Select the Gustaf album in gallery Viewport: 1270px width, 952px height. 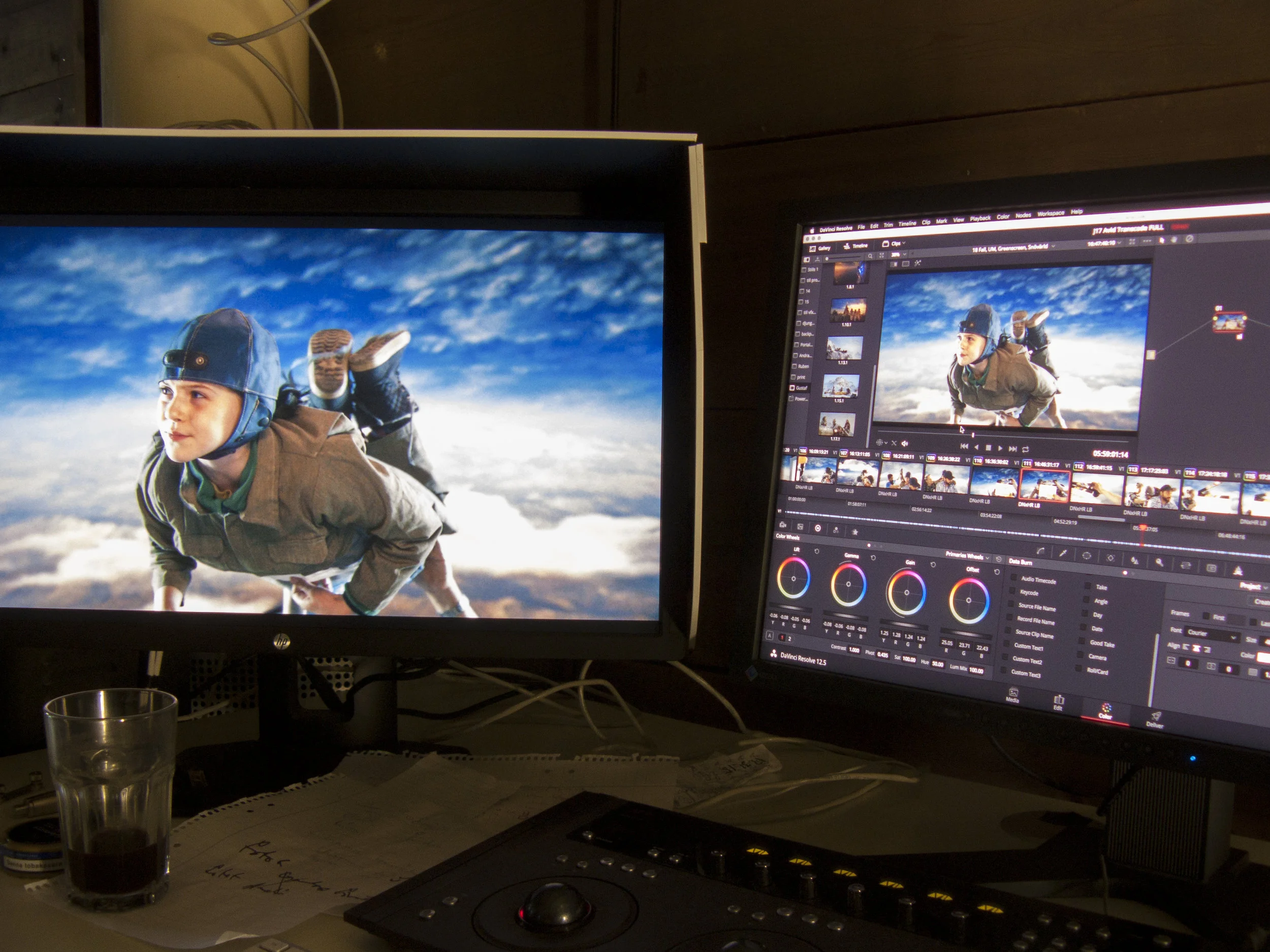[799, 388]
